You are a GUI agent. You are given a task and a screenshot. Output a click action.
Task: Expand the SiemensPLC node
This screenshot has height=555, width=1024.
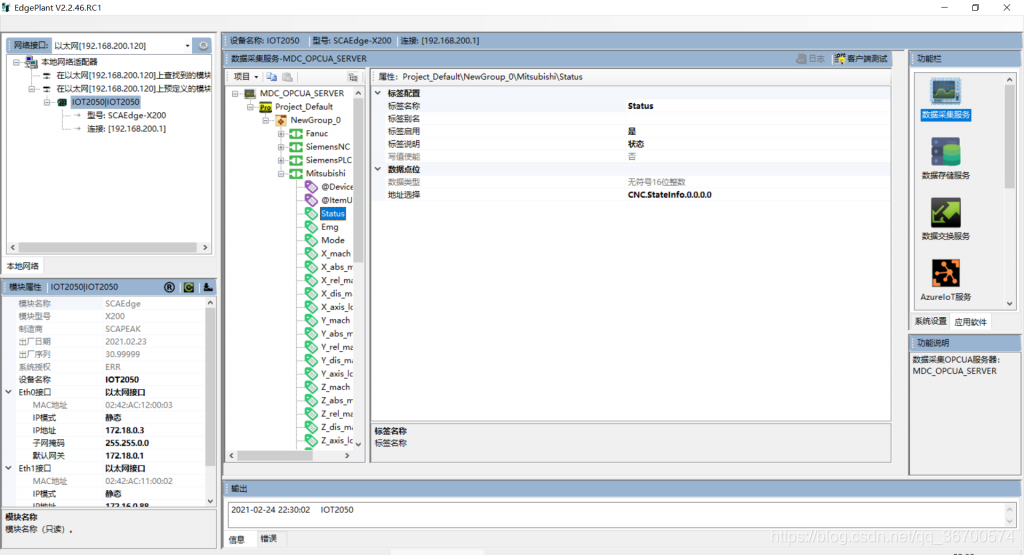tap(281, 160)
